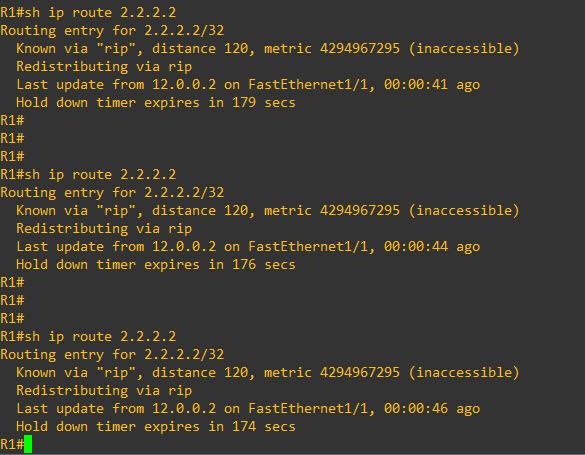Click 'Hold down timer expires in 179 secs'
This screenshot has height=455, width=585.
pos(156,103)
